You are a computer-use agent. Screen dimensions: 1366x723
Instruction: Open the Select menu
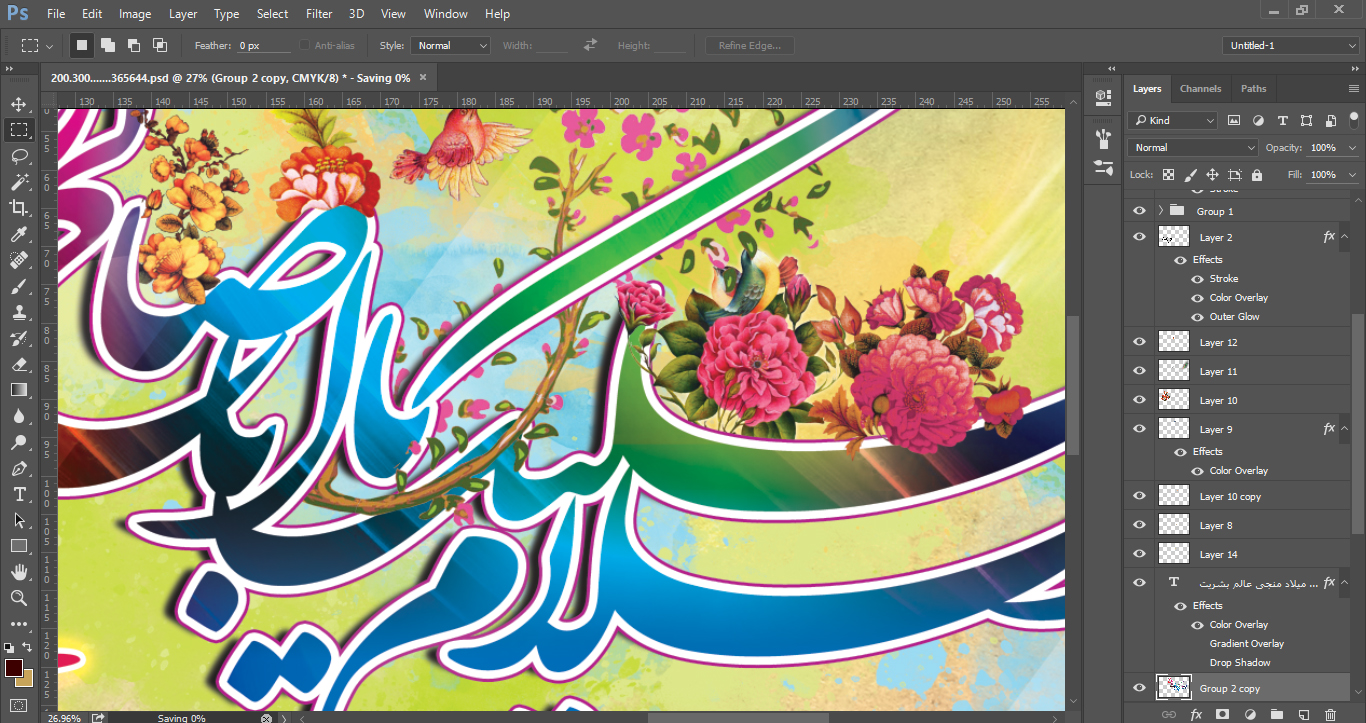pos(272,14)
